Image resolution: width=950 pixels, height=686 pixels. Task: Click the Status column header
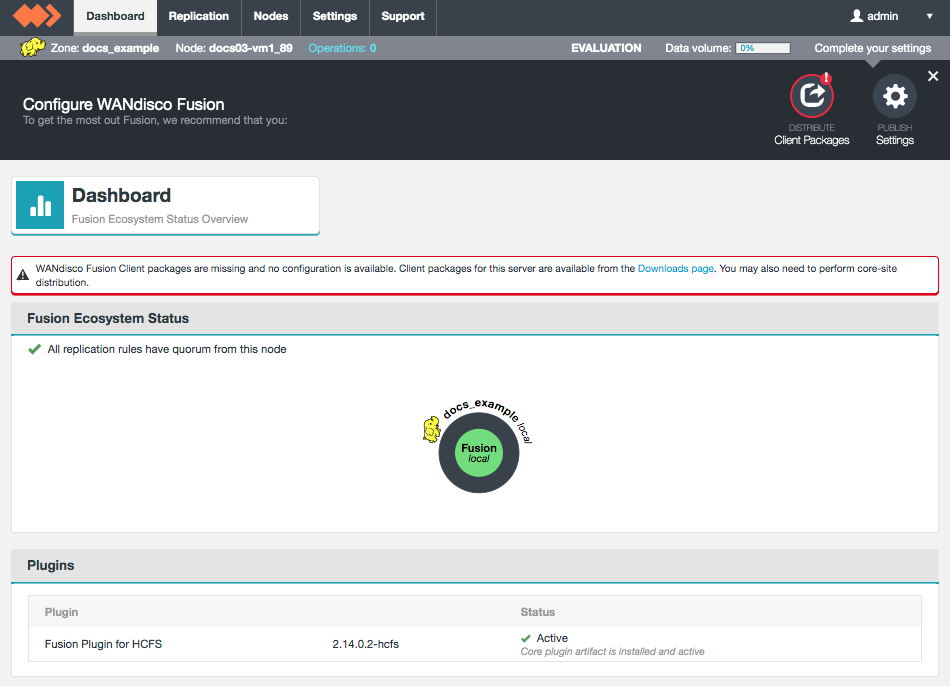point(537,612)
